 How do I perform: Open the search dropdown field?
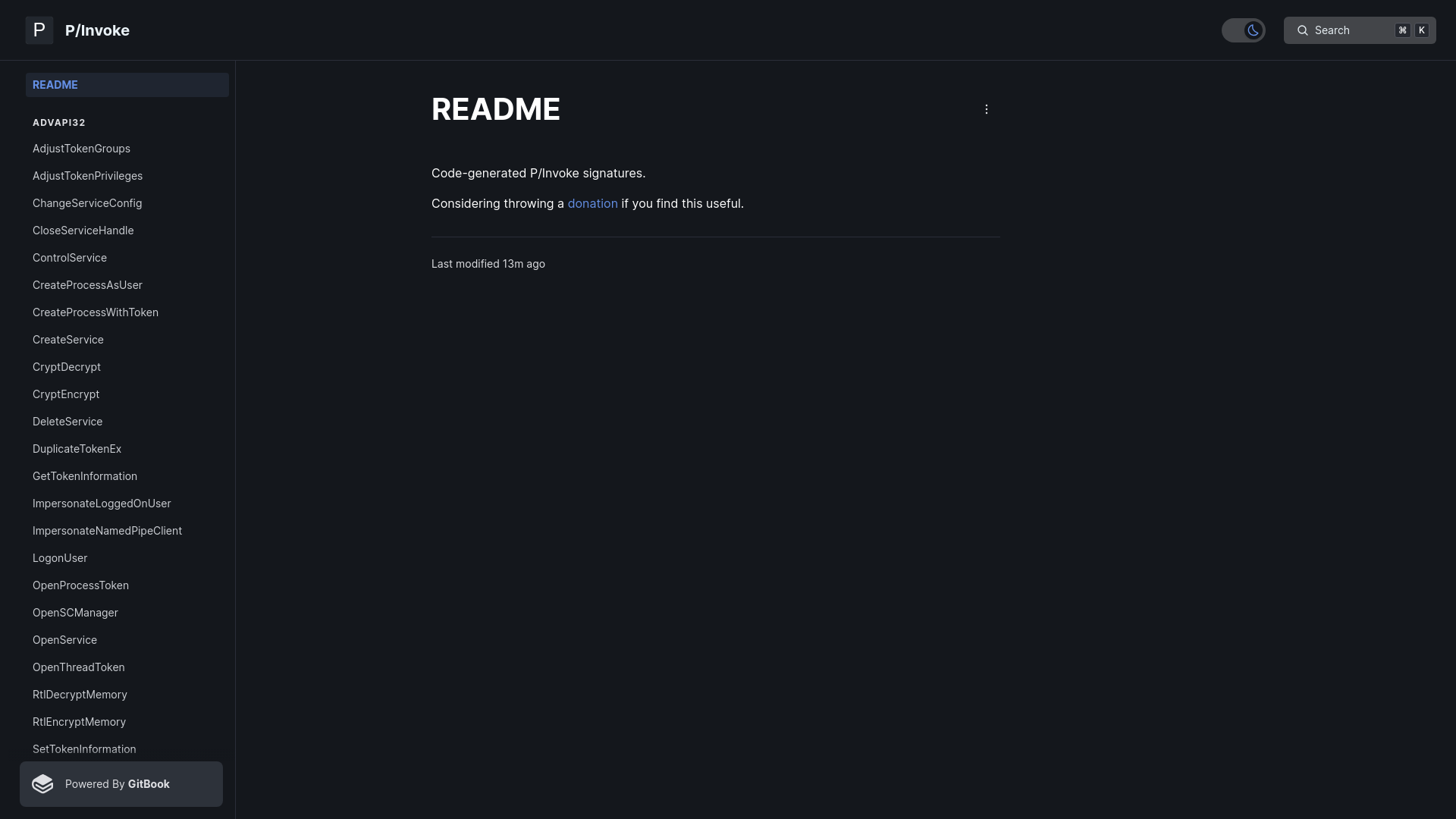tap(1363, 30)
